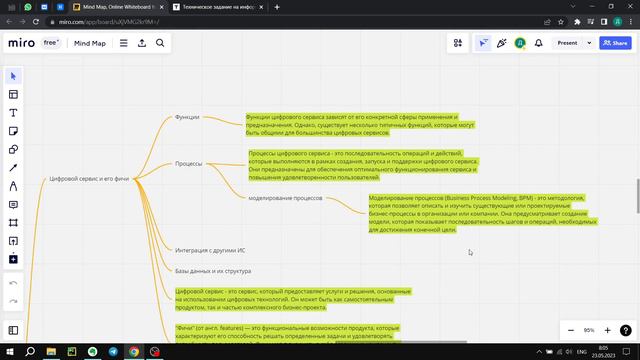Click the ENG language indicator

(x=582, y=351)
